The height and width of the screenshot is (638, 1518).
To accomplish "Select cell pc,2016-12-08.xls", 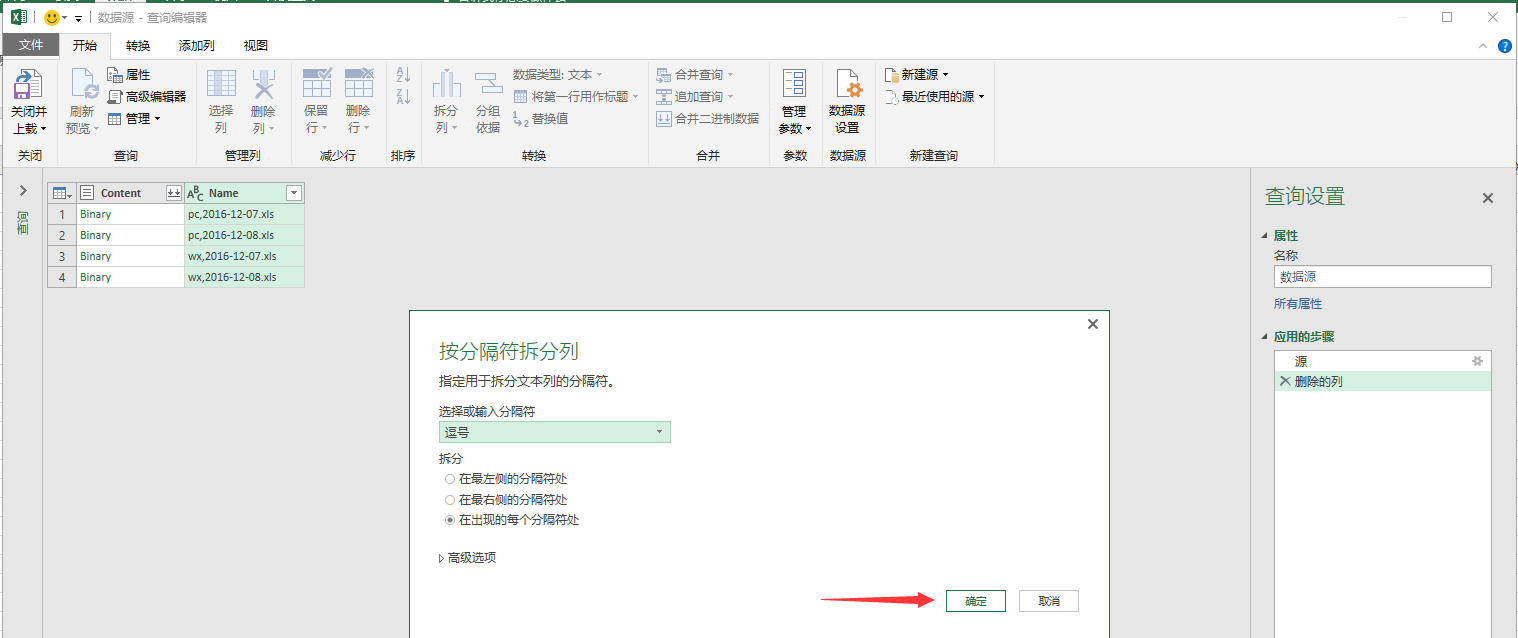I will click(244, 235).
